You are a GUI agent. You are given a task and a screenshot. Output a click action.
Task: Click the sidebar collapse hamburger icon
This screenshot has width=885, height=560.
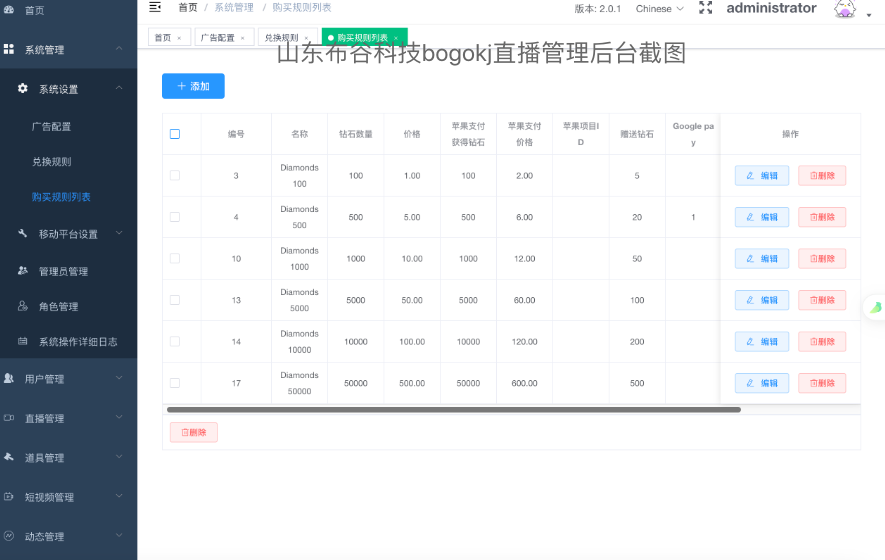[155, 7]
